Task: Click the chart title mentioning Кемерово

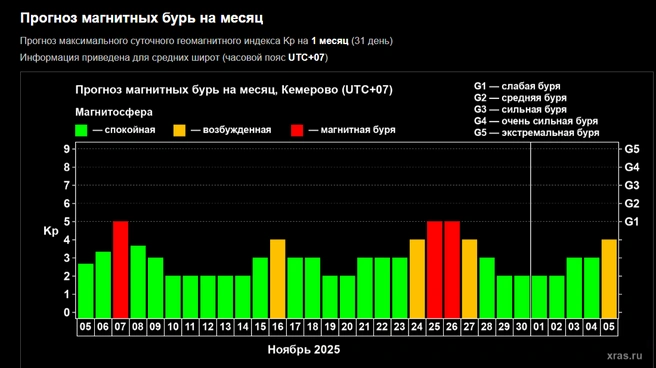Action: pos(234,90)
